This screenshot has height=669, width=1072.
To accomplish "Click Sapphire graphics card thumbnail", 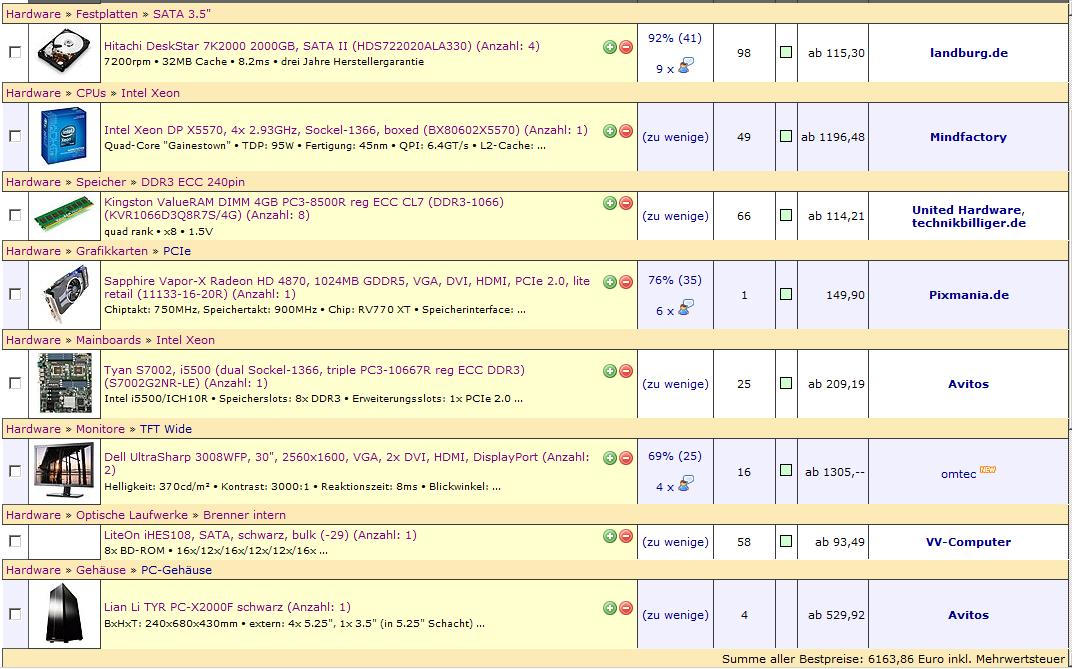I will coord(64,294).
